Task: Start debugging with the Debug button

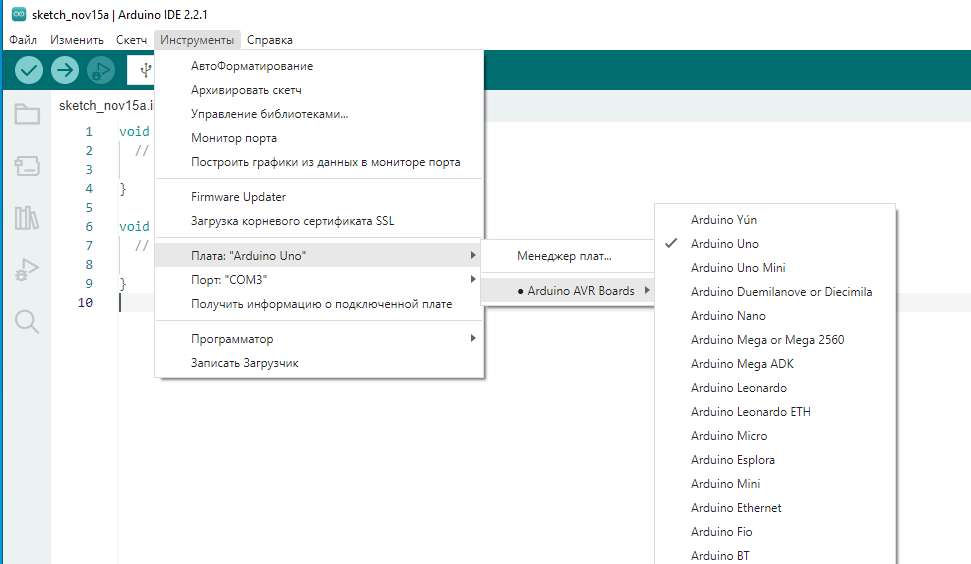Action: point(100,70)
